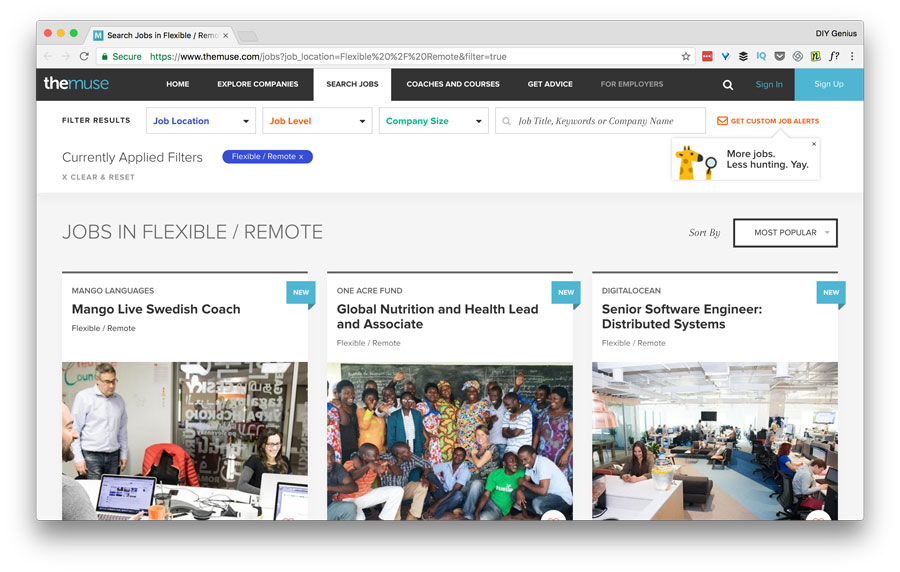Open the Pocket extension icon
Viewport: 900px width, 572px height.
point(779,56)
